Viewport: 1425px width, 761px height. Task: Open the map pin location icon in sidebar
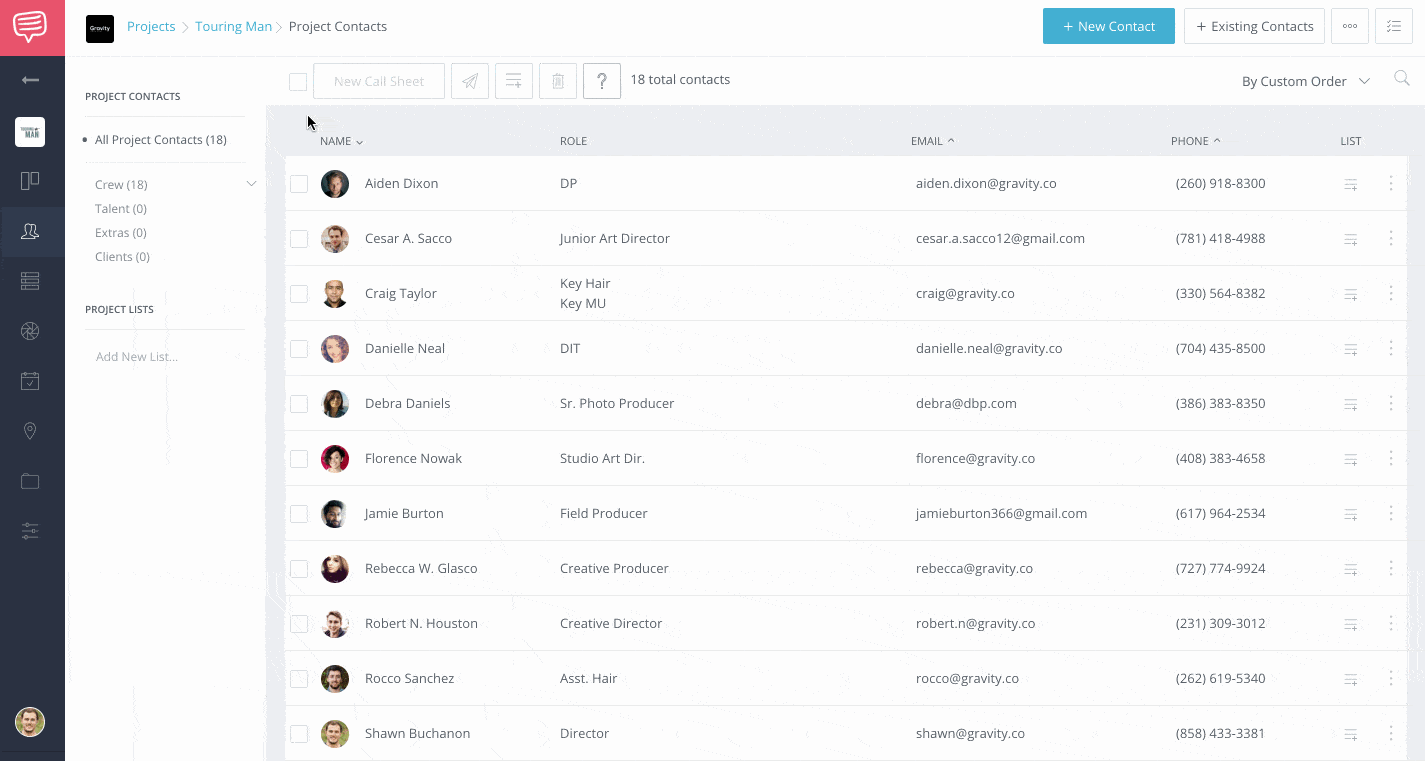[30, 430]
